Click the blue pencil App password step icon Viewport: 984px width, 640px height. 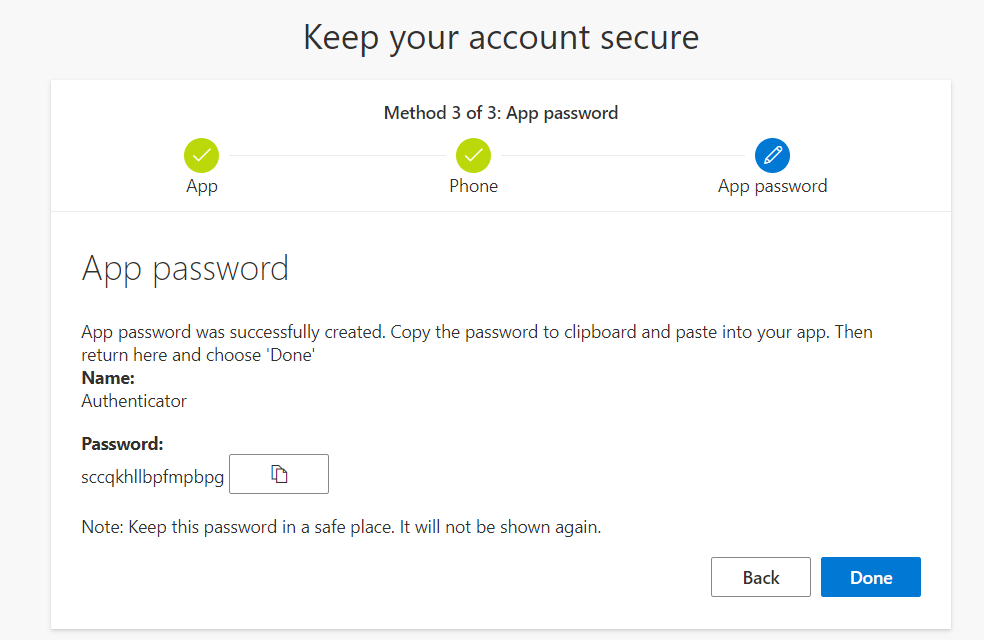click(772, 156)
